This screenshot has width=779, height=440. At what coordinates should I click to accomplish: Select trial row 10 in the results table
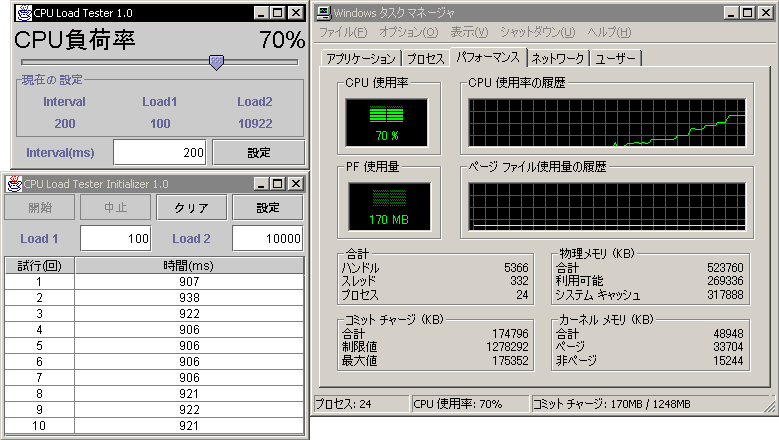click(155, 426)
